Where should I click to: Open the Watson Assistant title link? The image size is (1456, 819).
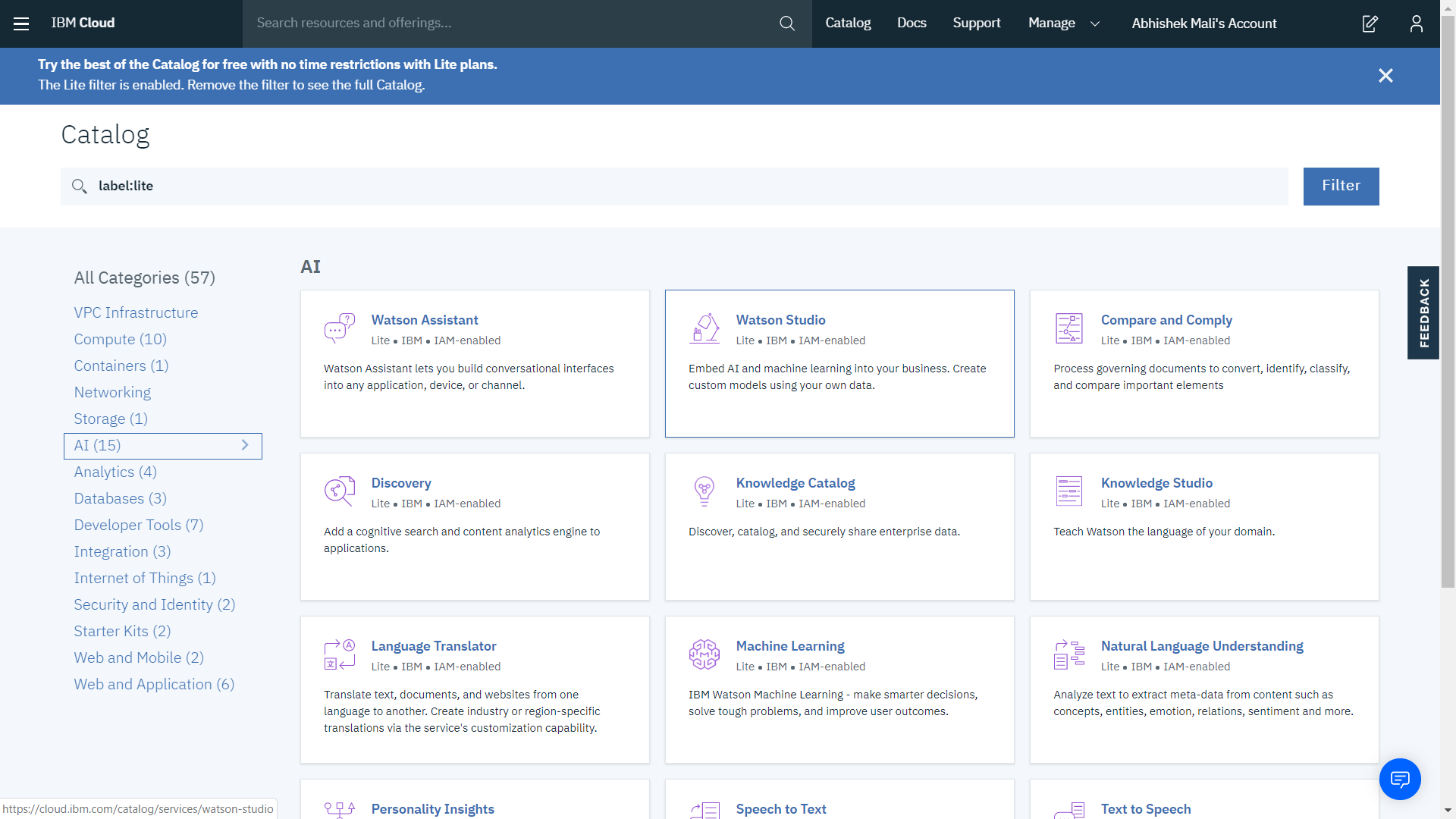point(425,320)
